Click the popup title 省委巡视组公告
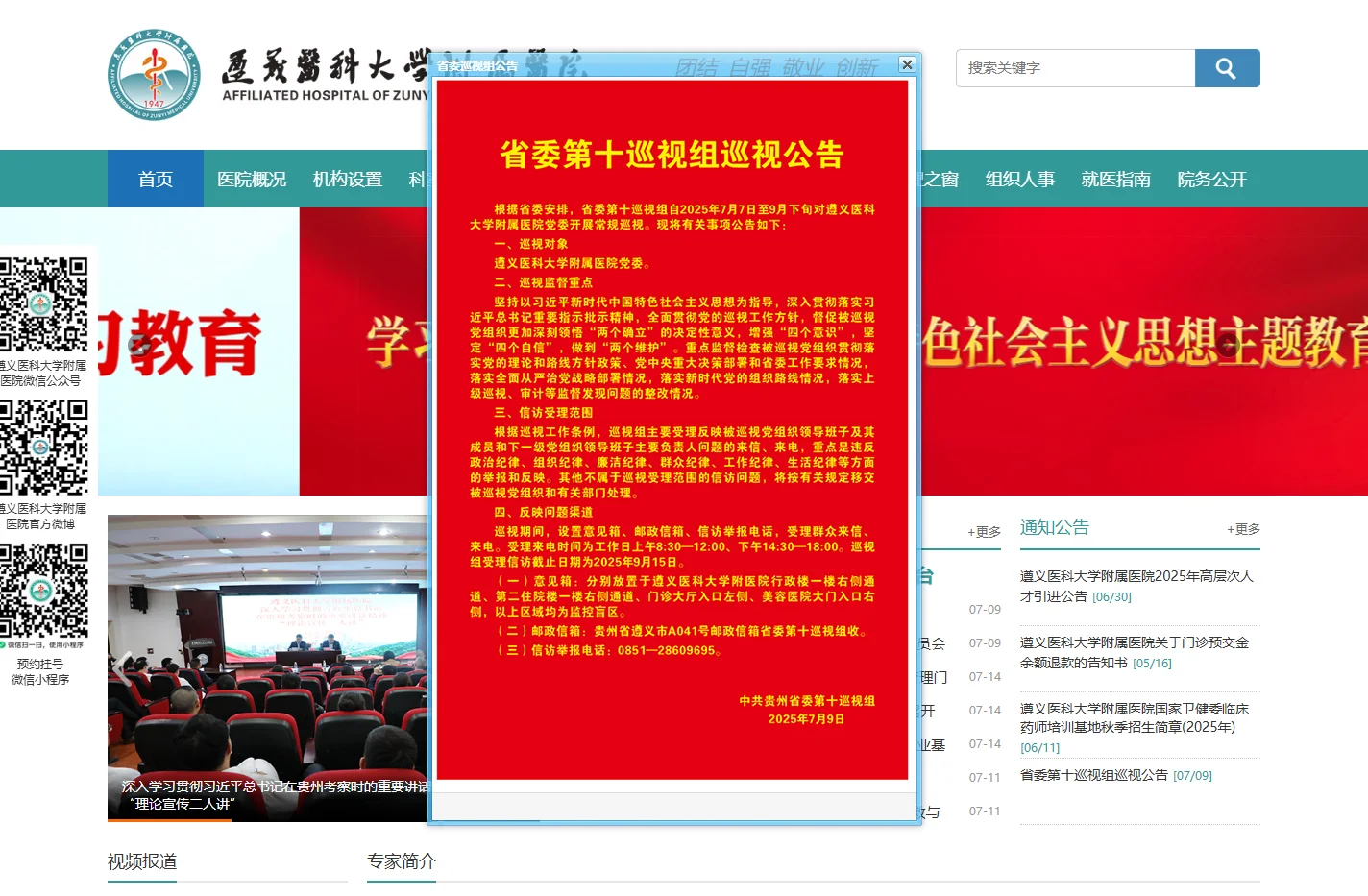1368x896 pixels. coord(477,65)
